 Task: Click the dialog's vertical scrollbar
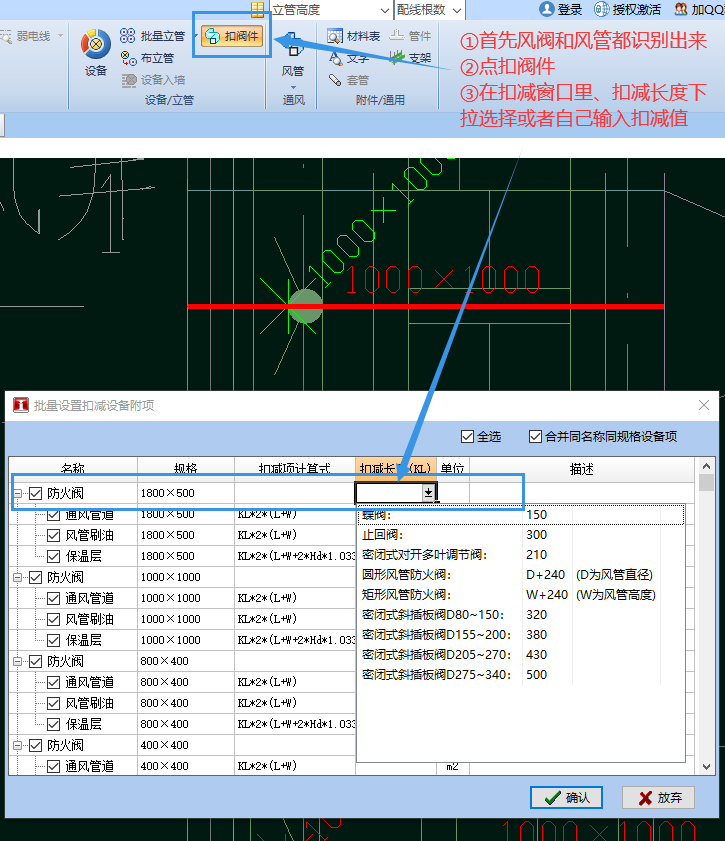(x=707, y=620)
